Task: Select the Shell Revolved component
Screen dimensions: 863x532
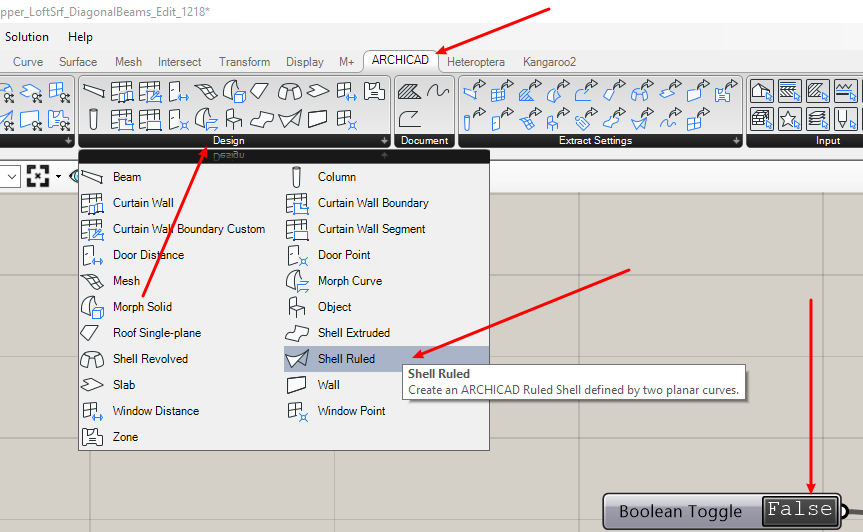Action: 150,359
